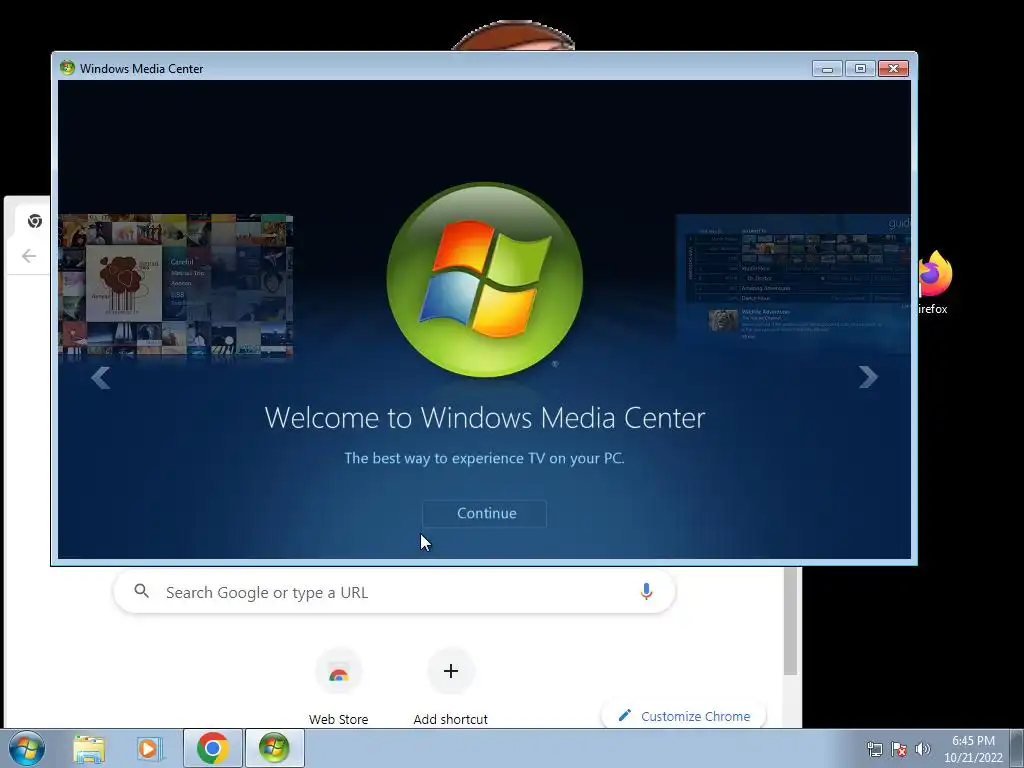Launch Windows Media Player from taskbar

150,748
